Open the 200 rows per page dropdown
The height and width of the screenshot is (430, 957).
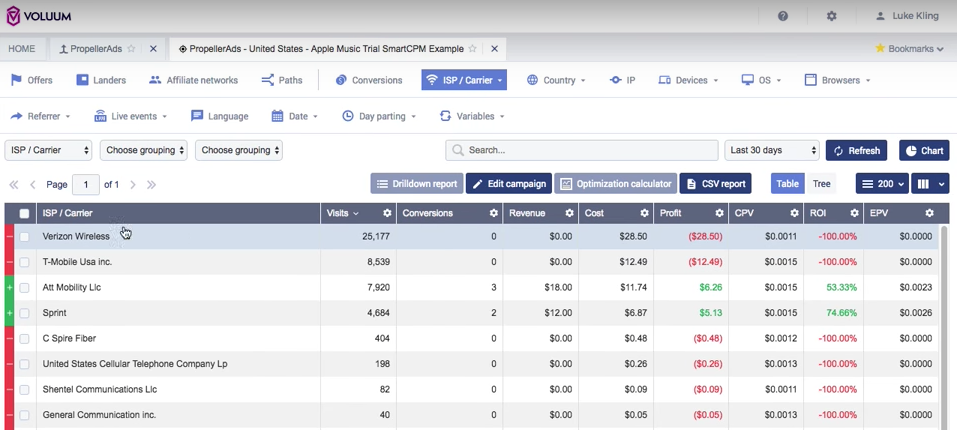click(x=883, y=184)
